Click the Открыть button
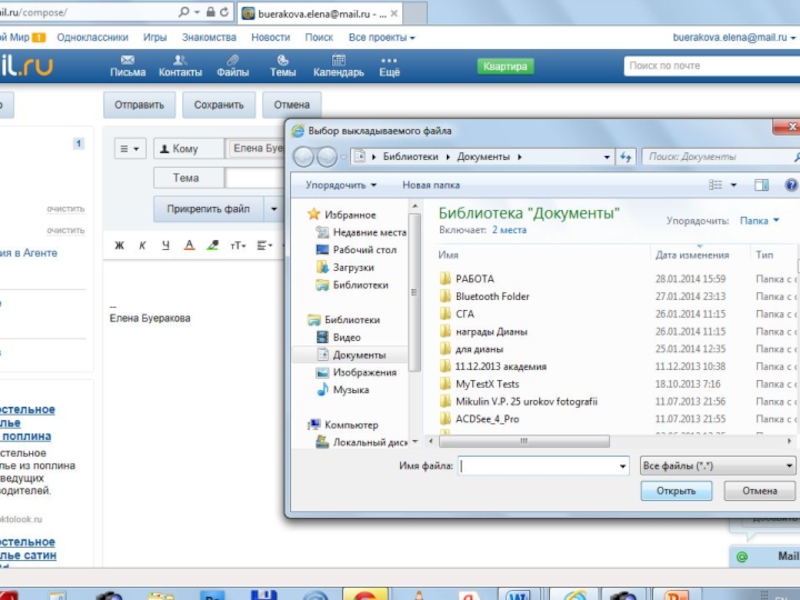Image resolution: width=800 pixels, height=600 pixels. coord(676,491)
